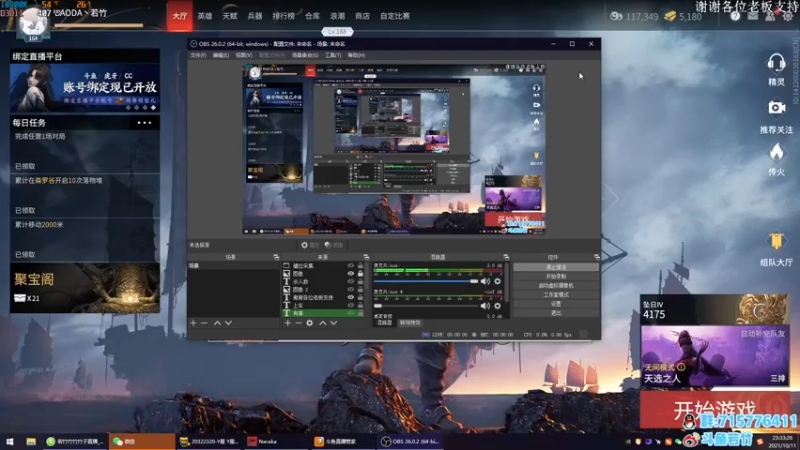Toggle visibility of 杀人数 source
This screenshot has width=800, height=450.
[351, 281]
